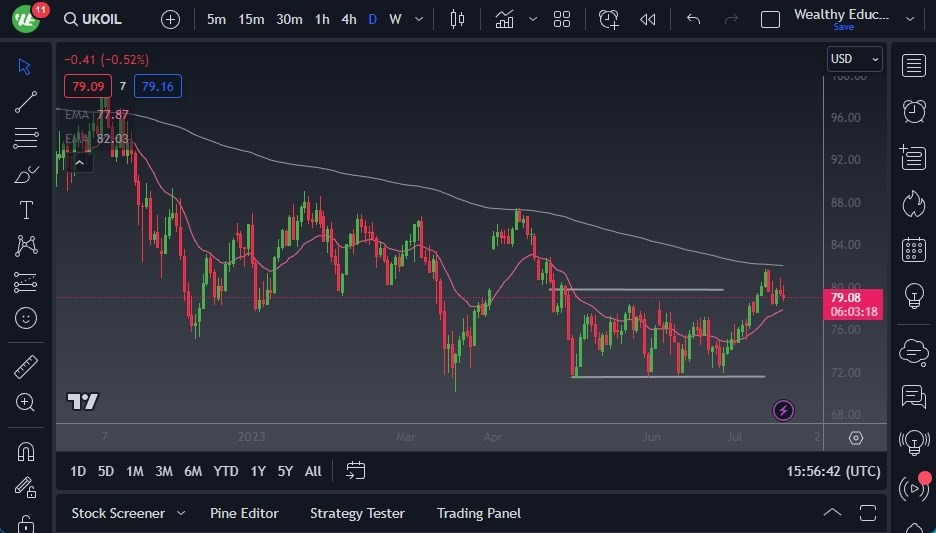
Task: Open symbol search UKOIL
Action: pos(93,19)
